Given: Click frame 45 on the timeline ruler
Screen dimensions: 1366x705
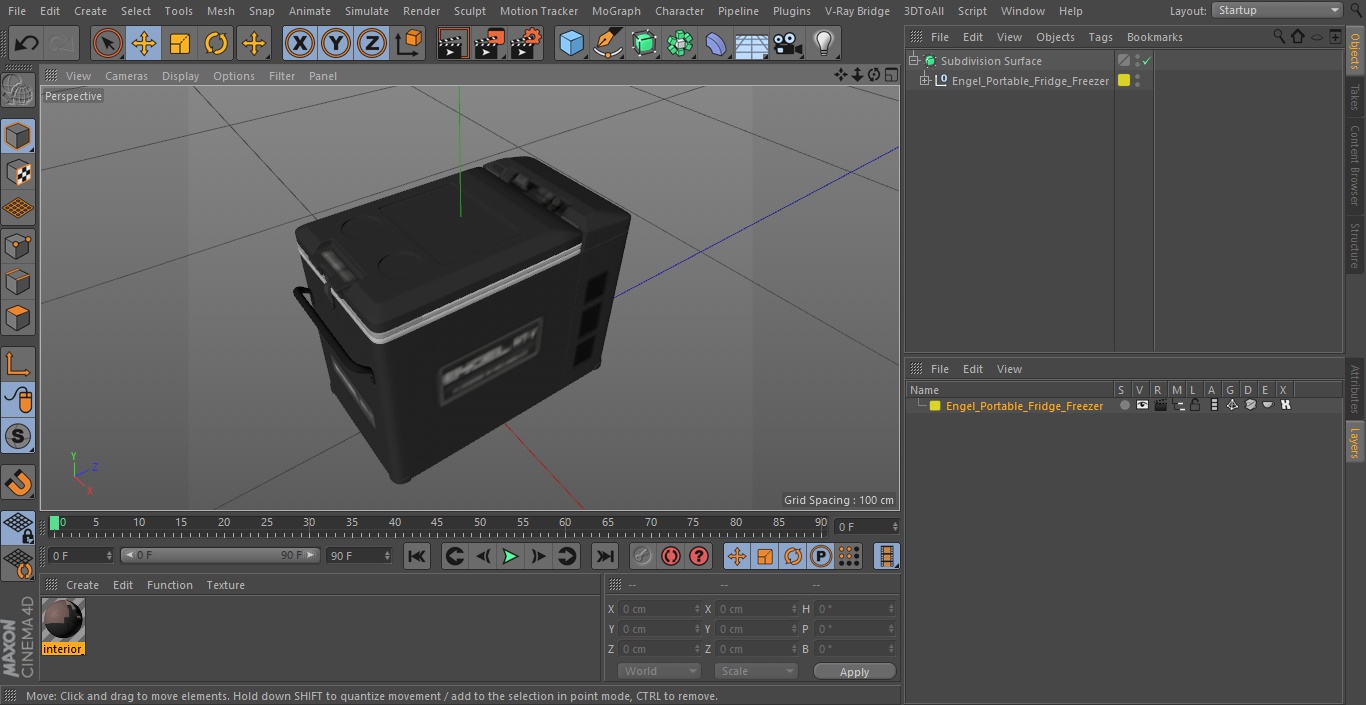Looking at the screenshot, I should [x=437, y=523].
